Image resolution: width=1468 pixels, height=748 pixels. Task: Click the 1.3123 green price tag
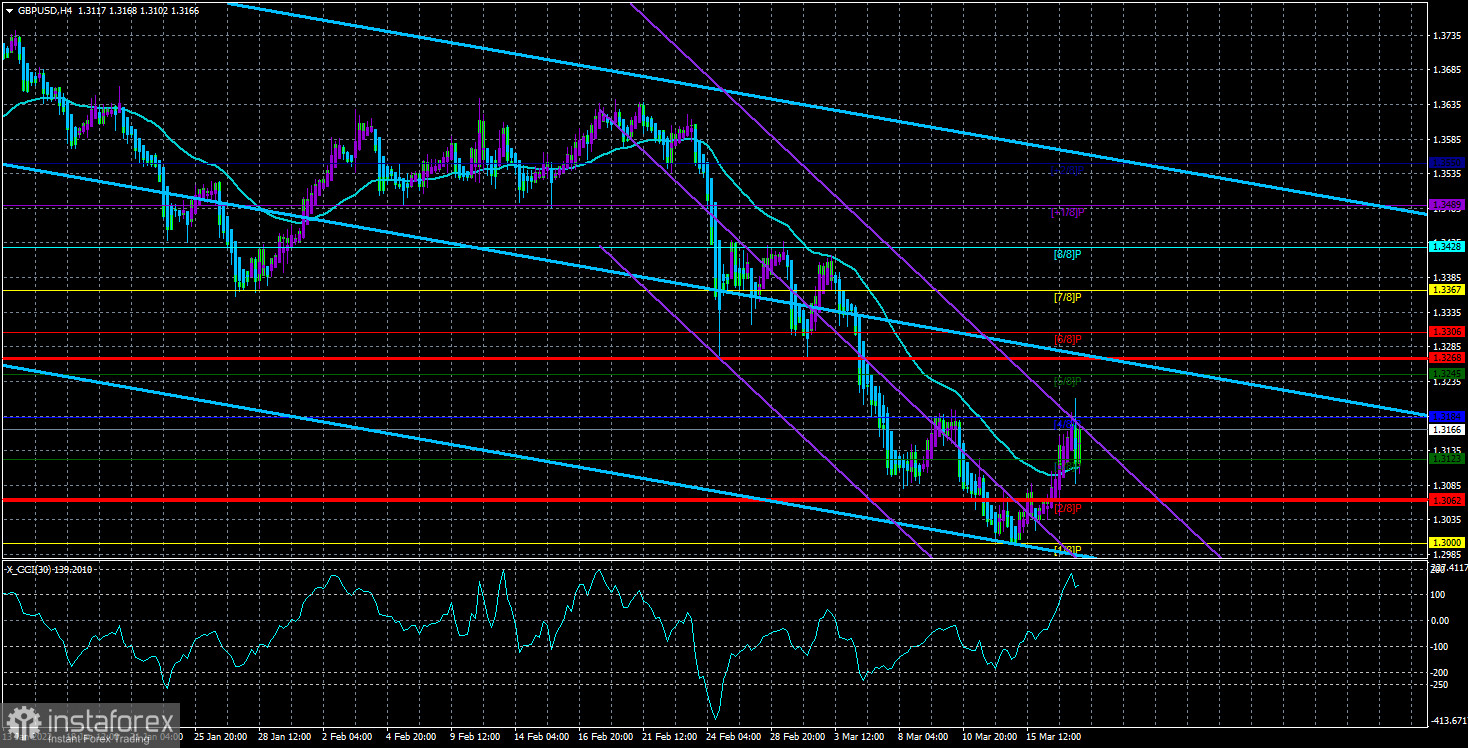pyautogui.click(x=1448, y=459)
